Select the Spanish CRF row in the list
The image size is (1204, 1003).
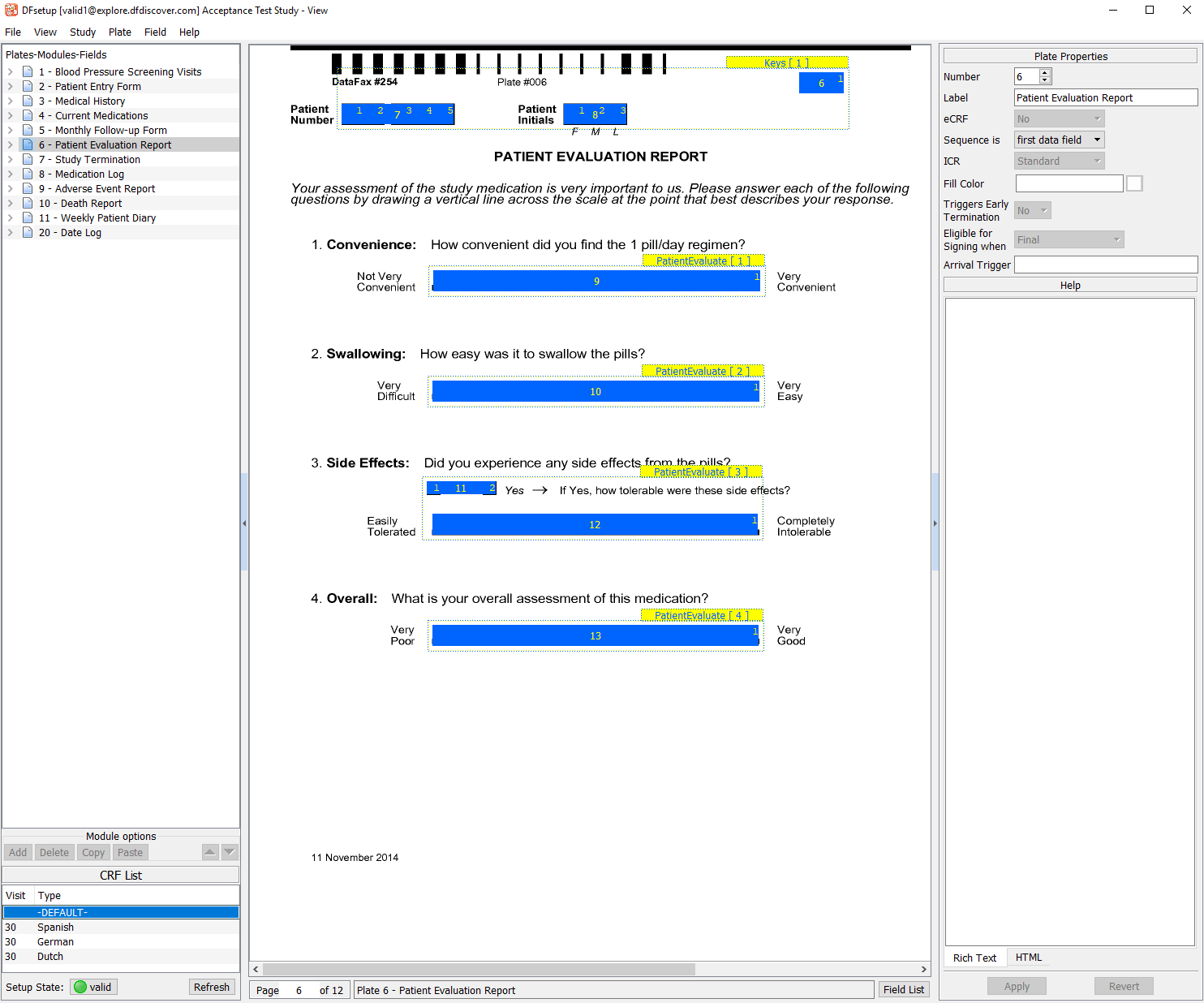click(x=55, y=928)
